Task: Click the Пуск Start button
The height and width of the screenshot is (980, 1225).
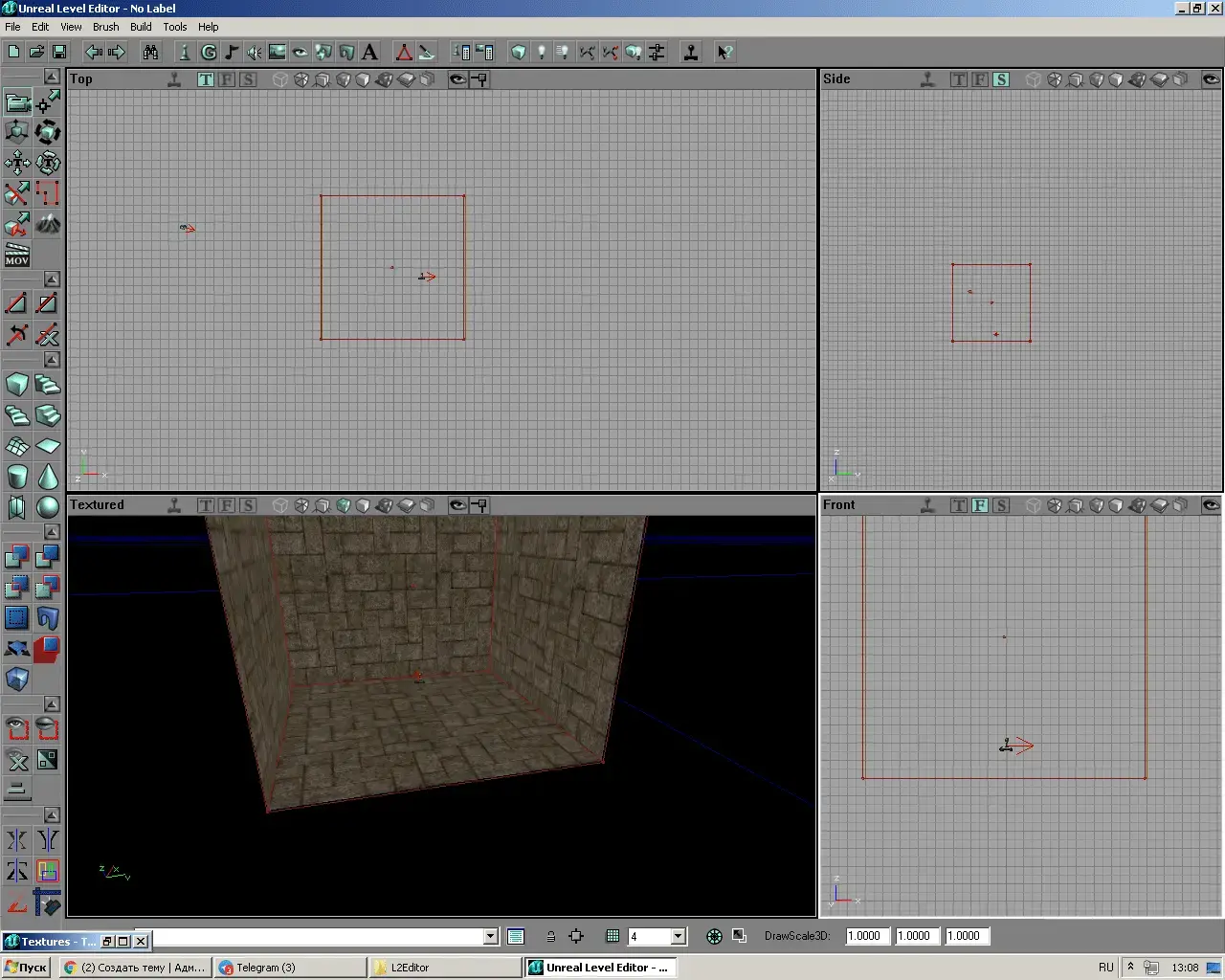Action: coord(26,968)
